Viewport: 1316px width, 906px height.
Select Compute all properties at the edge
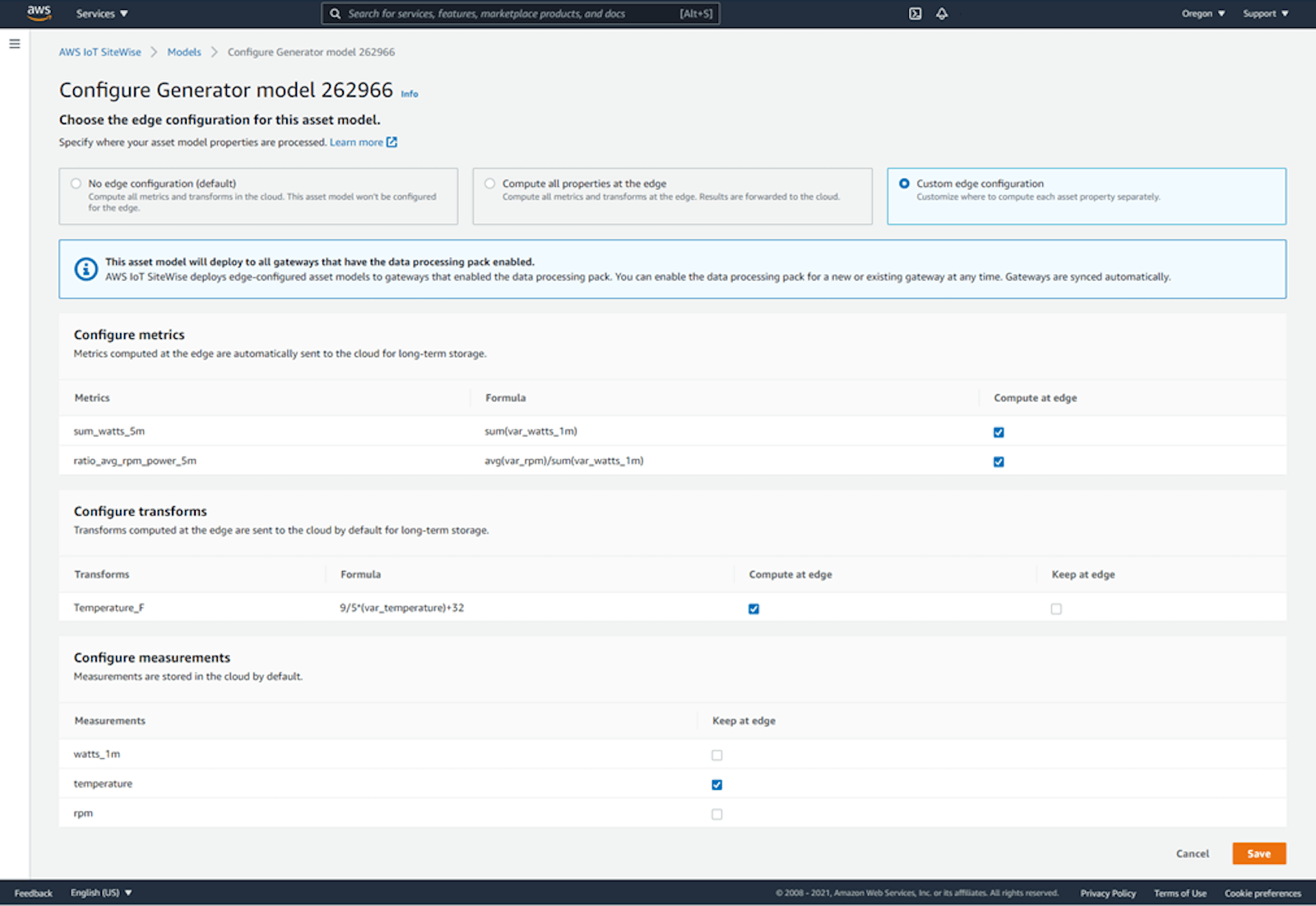[490, 184]
